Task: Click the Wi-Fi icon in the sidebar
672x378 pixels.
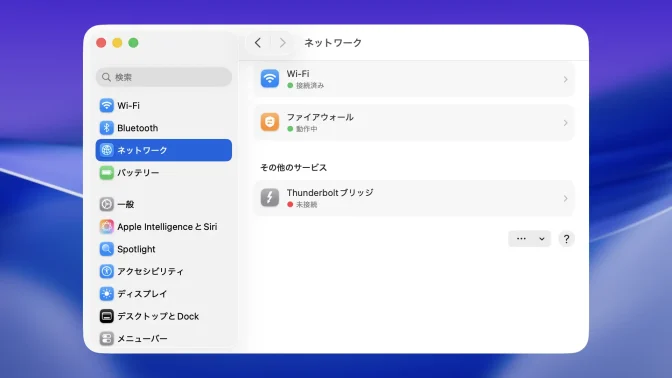Action: pyautogui.click(x=106, y=105)
